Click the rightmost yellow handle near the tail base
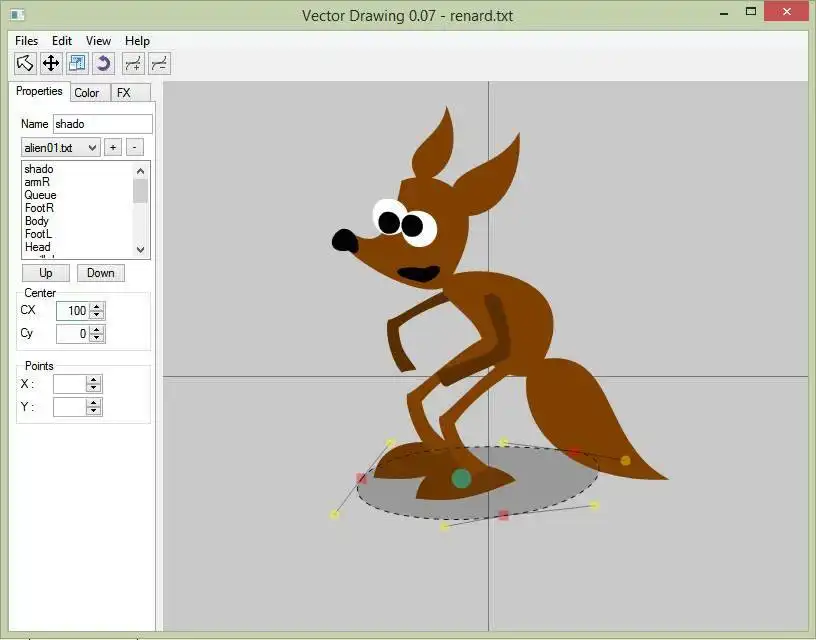816x640 pixels. point(595,505)
